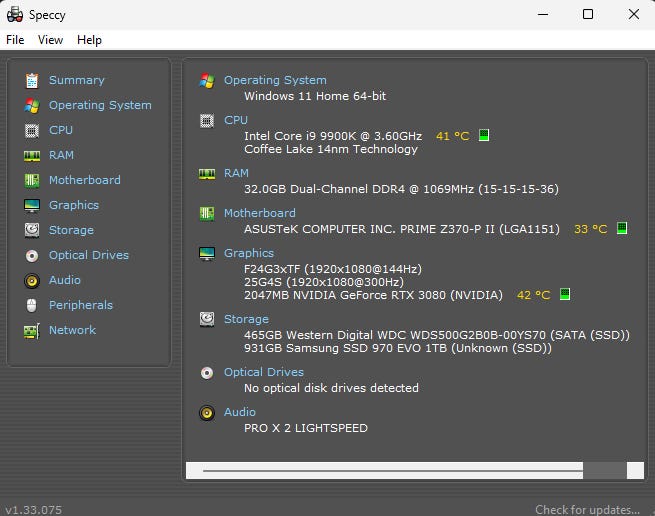This screenshot has height=516, width=655.
Task: Select Summary in the sidebar
Action: tap(77, 80)
